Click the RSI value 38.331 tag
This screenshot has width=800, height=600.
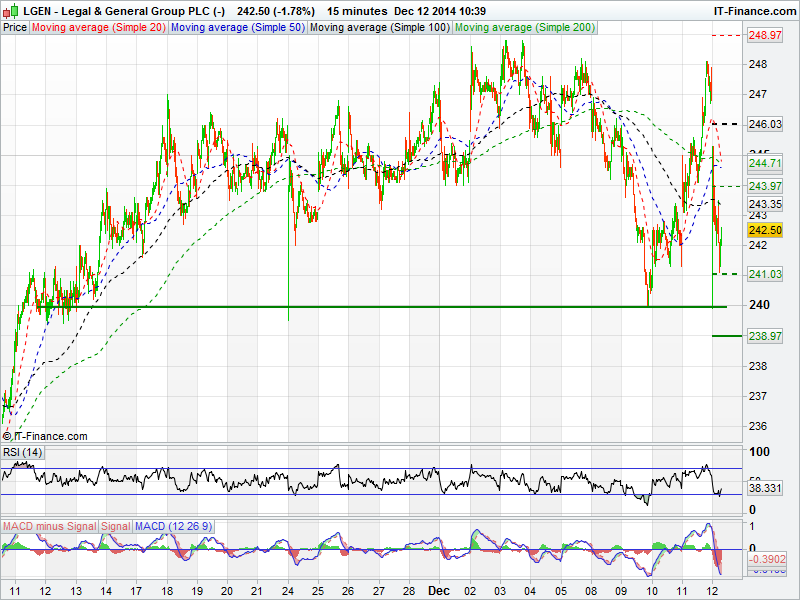click(x=765, y=489)
